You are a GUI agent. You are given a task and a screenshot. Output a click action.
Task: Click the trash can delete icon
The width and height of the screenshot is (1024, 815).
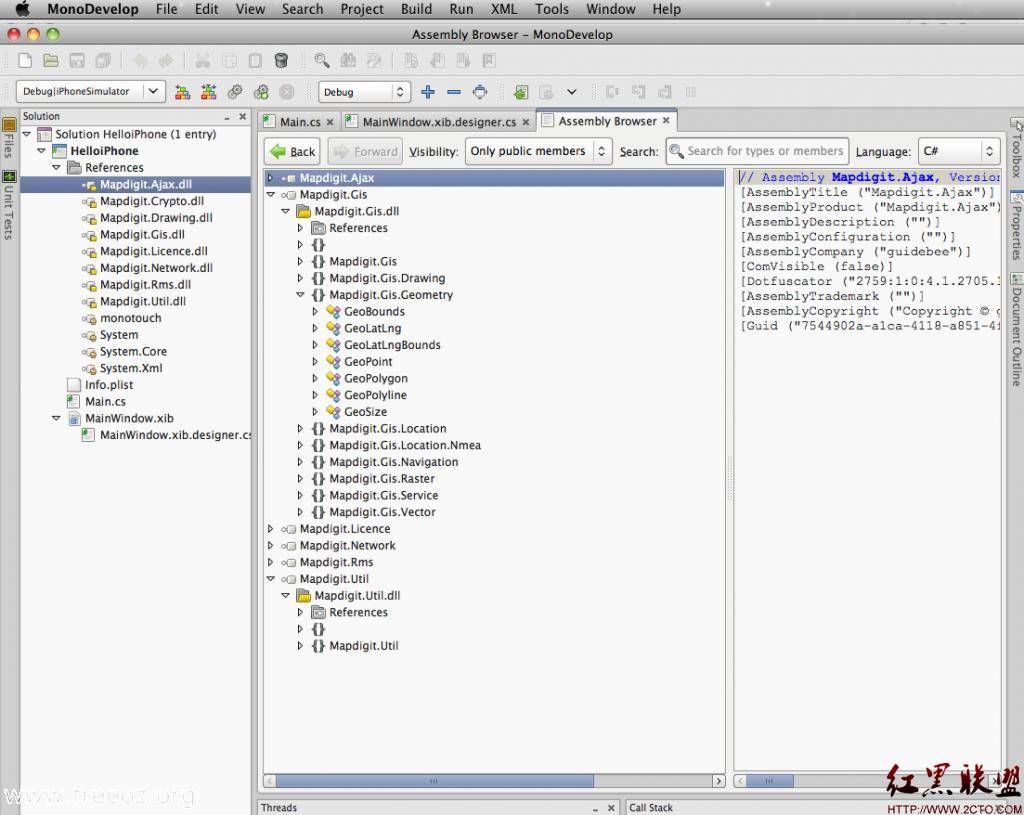coord(281,61)
